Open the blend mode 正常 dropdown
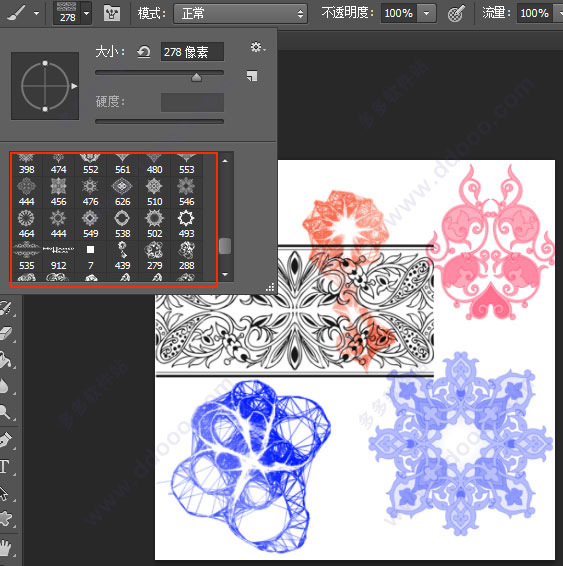Image resolution: width=563 pixels, height=566 pixels. 240,14
